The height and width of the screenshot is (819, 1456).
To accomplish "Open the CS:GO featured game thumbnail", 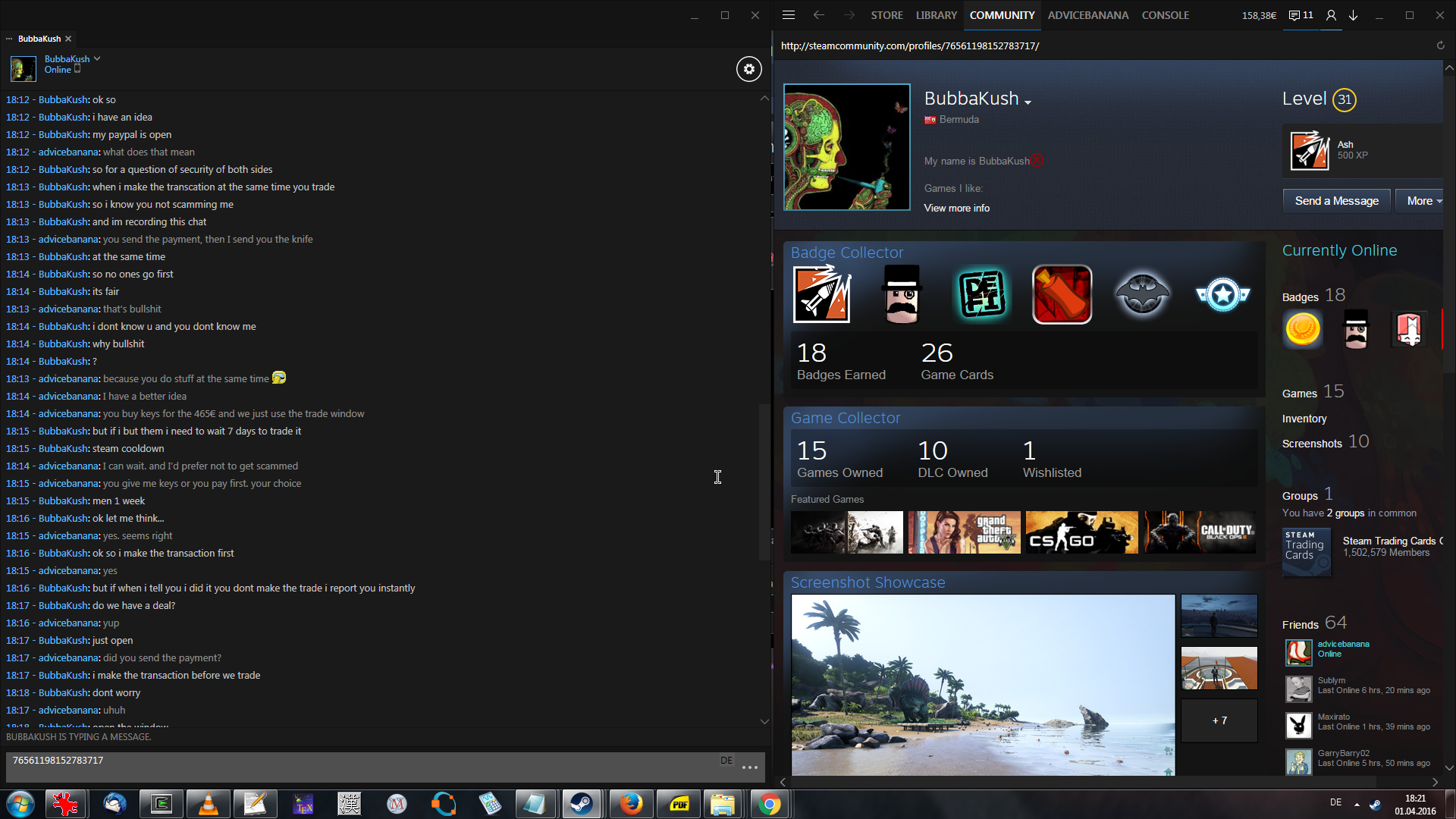I will click(x=1081, y=532).
